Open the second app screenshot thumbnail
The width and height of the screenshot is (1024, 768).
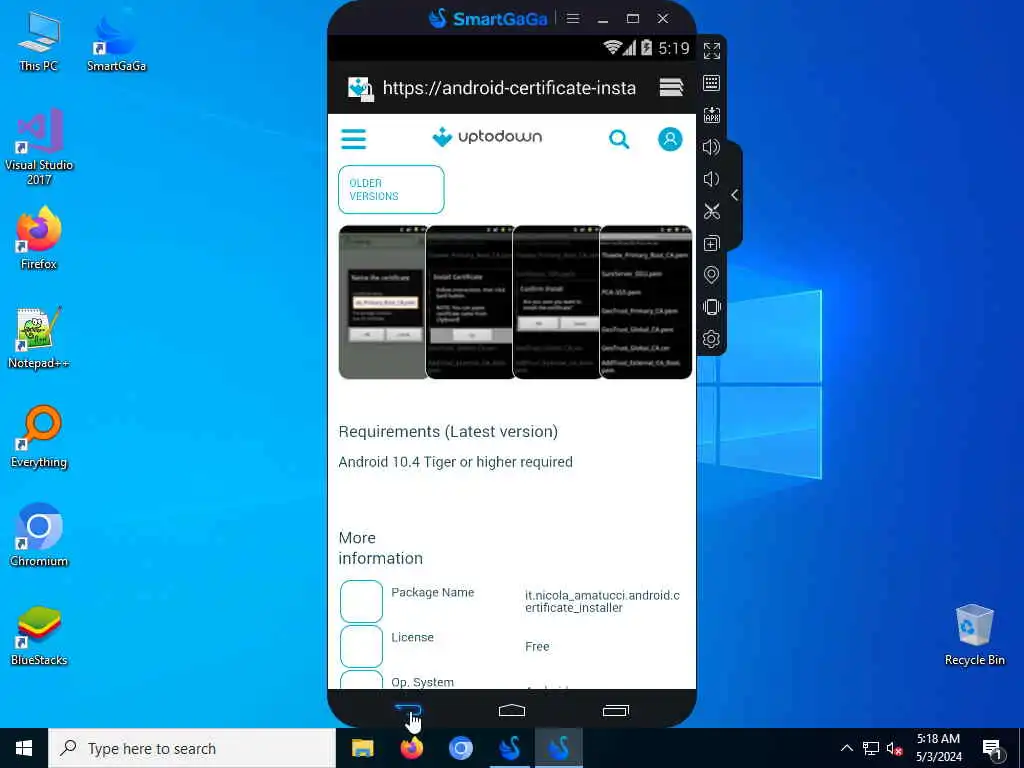470,302
